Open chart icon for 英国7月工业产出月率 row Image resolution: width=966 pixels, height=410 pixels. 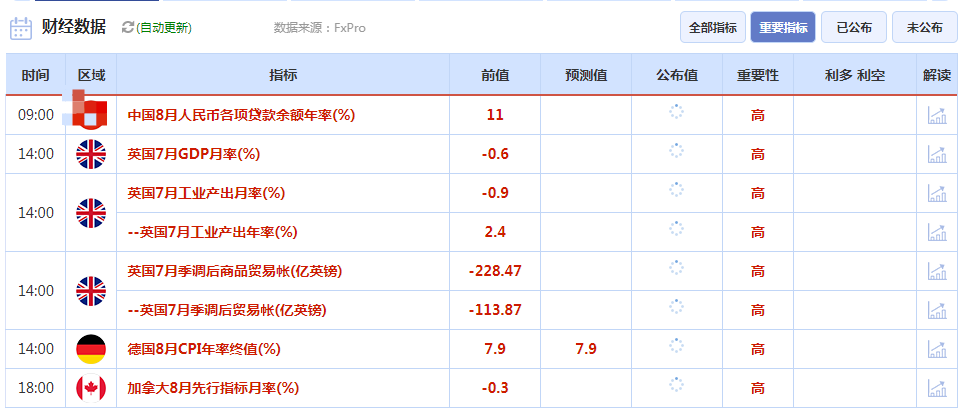(x=937, y=193)
